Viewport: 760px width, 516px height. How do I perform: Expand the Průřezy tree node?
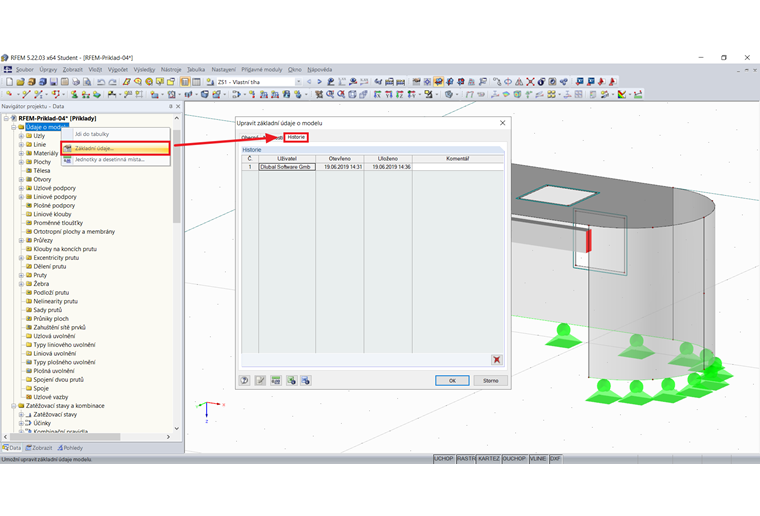click(21, 240)
